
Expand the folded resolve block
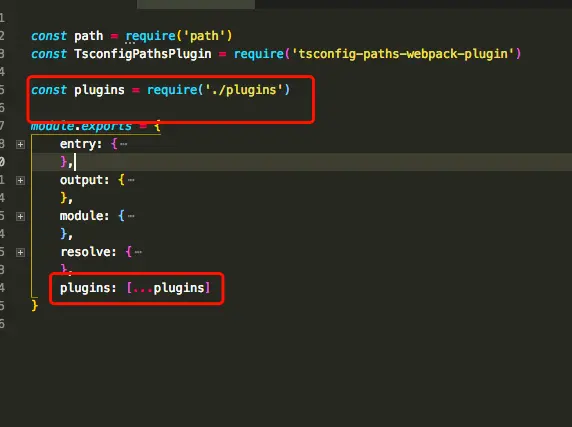20,252
